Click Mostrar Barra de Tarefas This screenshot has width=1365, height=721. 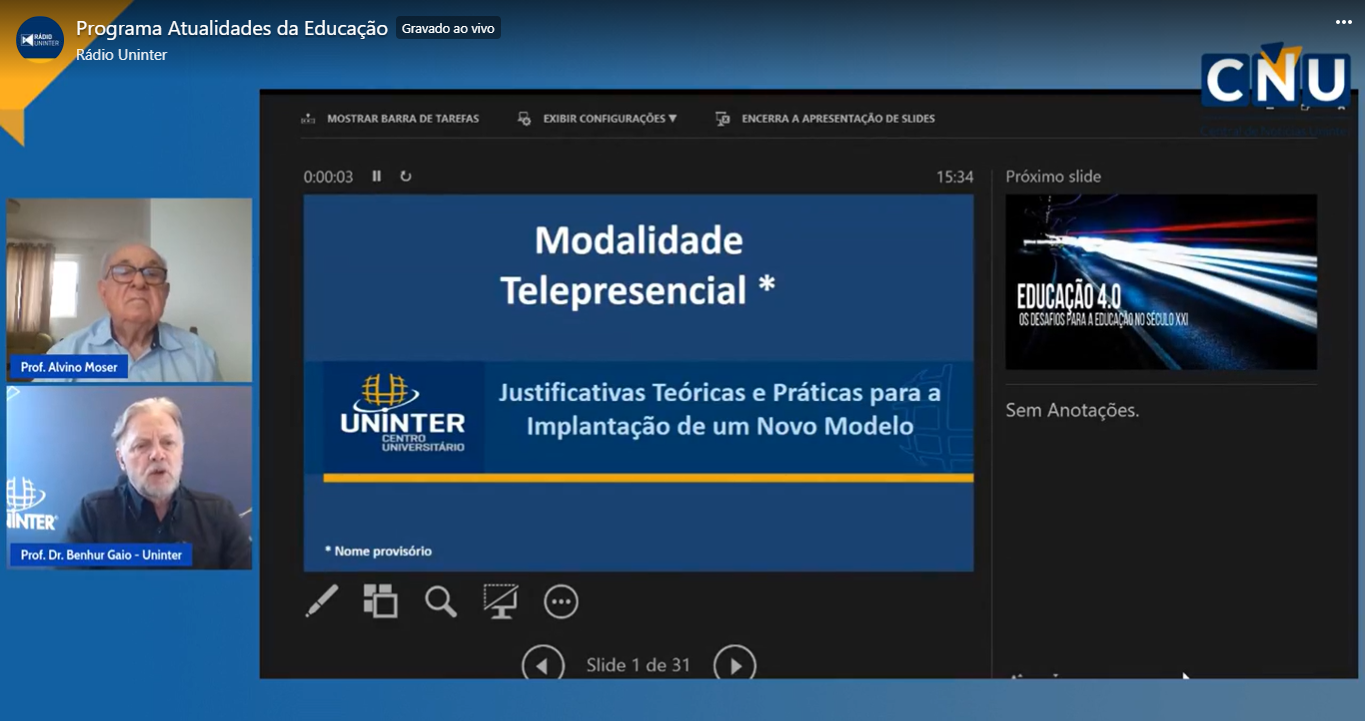tap(391, 118)
